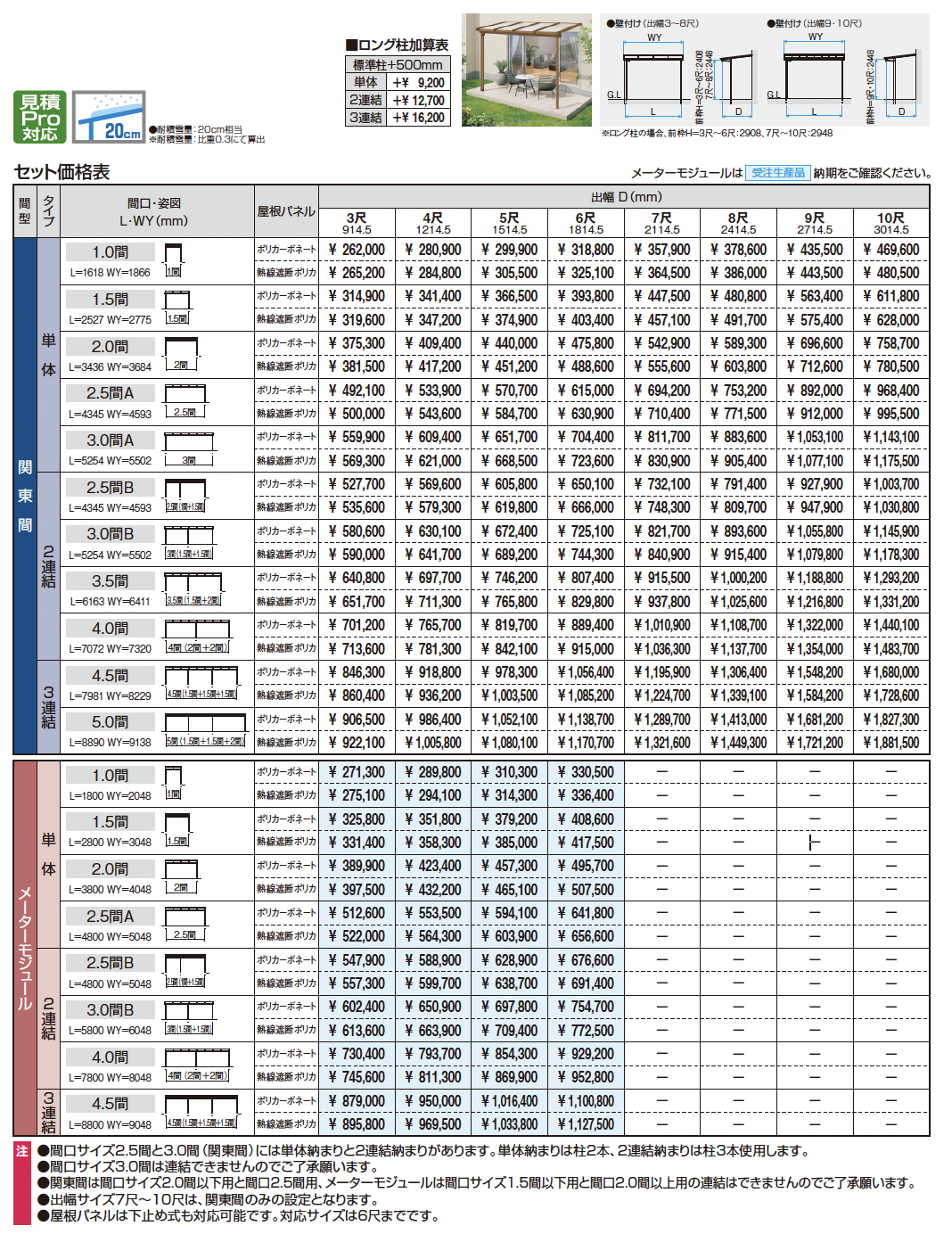Click the 間口・姿図 L・WY(mm) header
The image size is (952, 1234).
[x=157, y=211]
